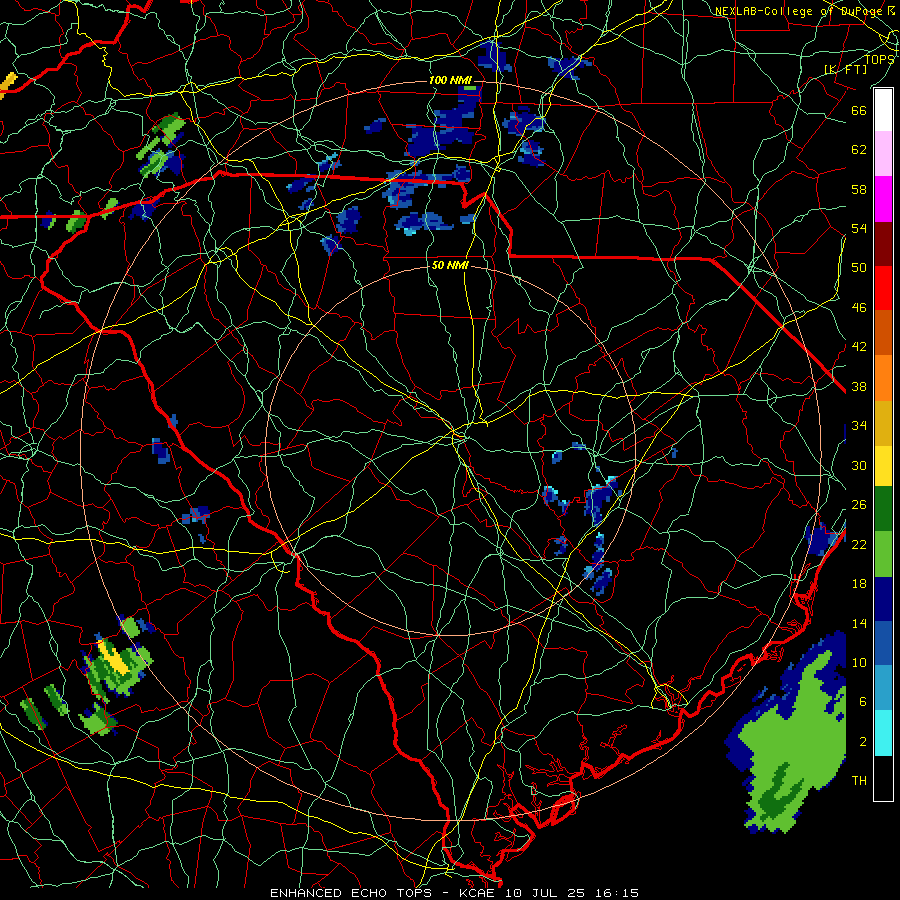Select the dark red legend swatch

(x=883, y=244)
